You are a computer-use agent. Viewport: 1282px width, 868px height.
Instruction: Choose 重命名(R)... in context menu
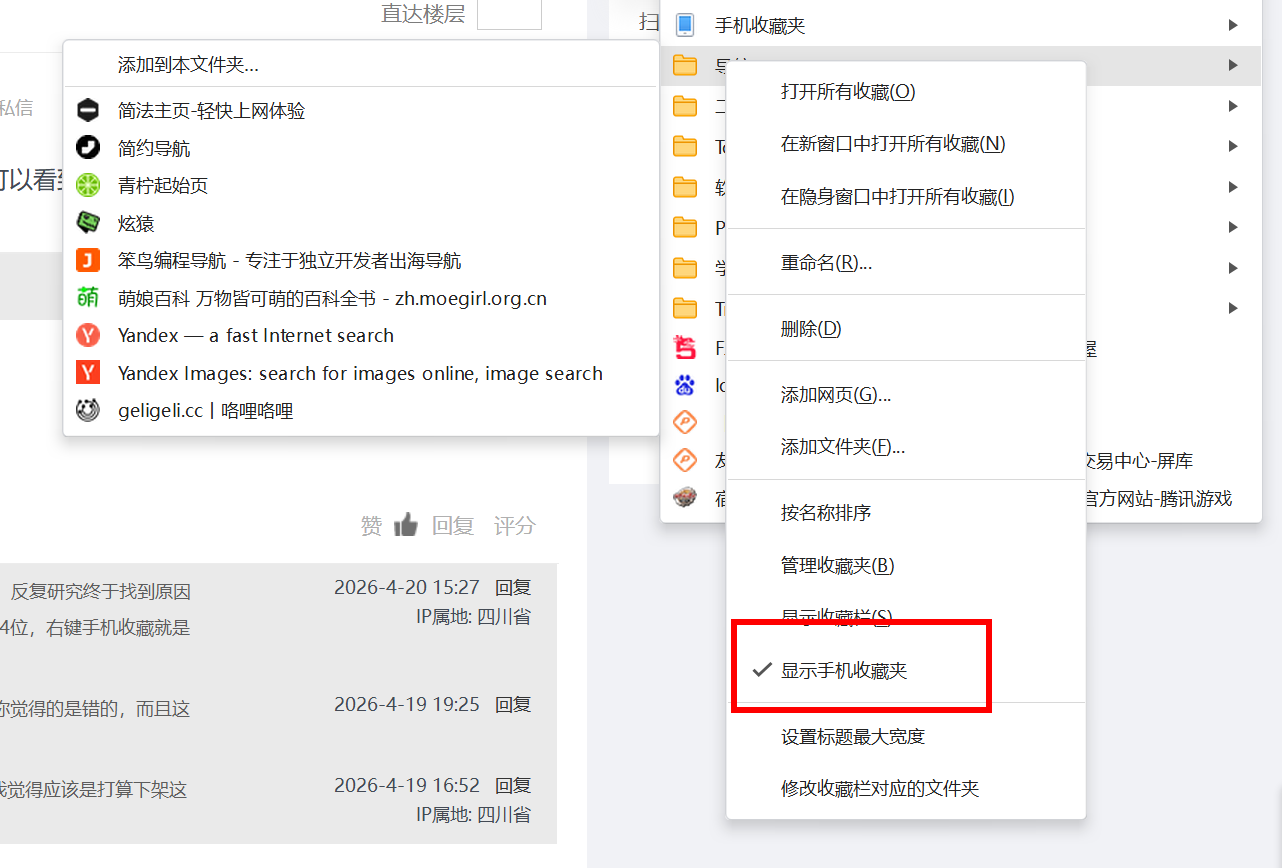pyautogui.click(x=906, y=263)
